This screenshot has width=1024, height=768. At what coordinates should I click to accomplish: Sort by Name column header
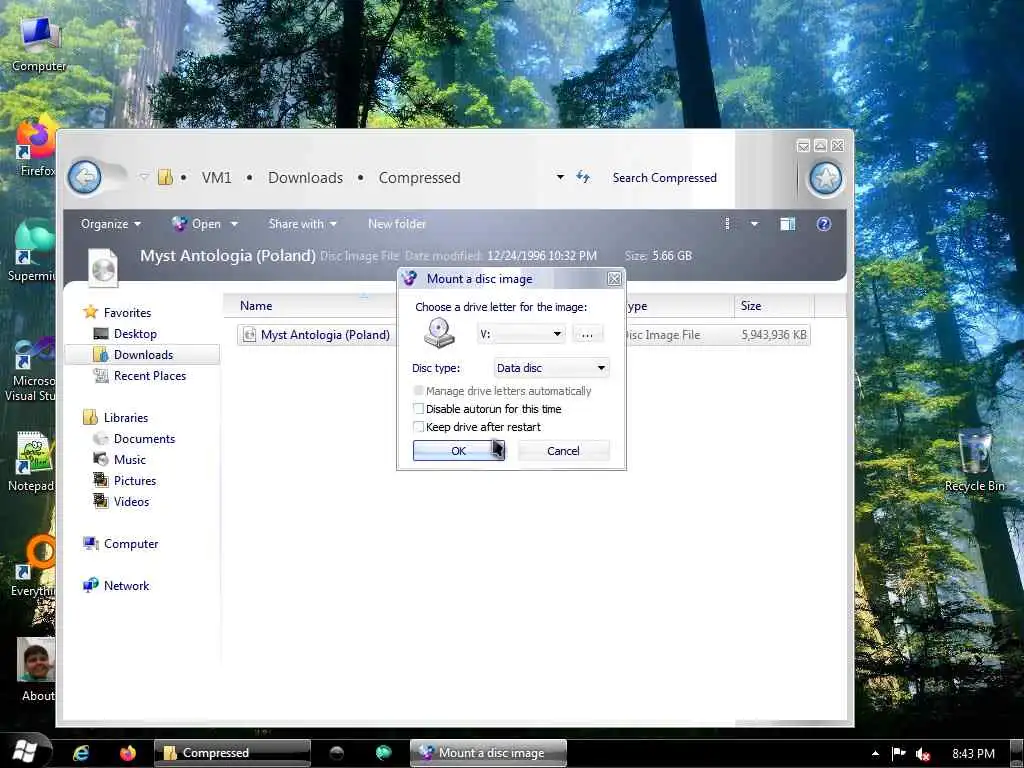click(311, 306)
